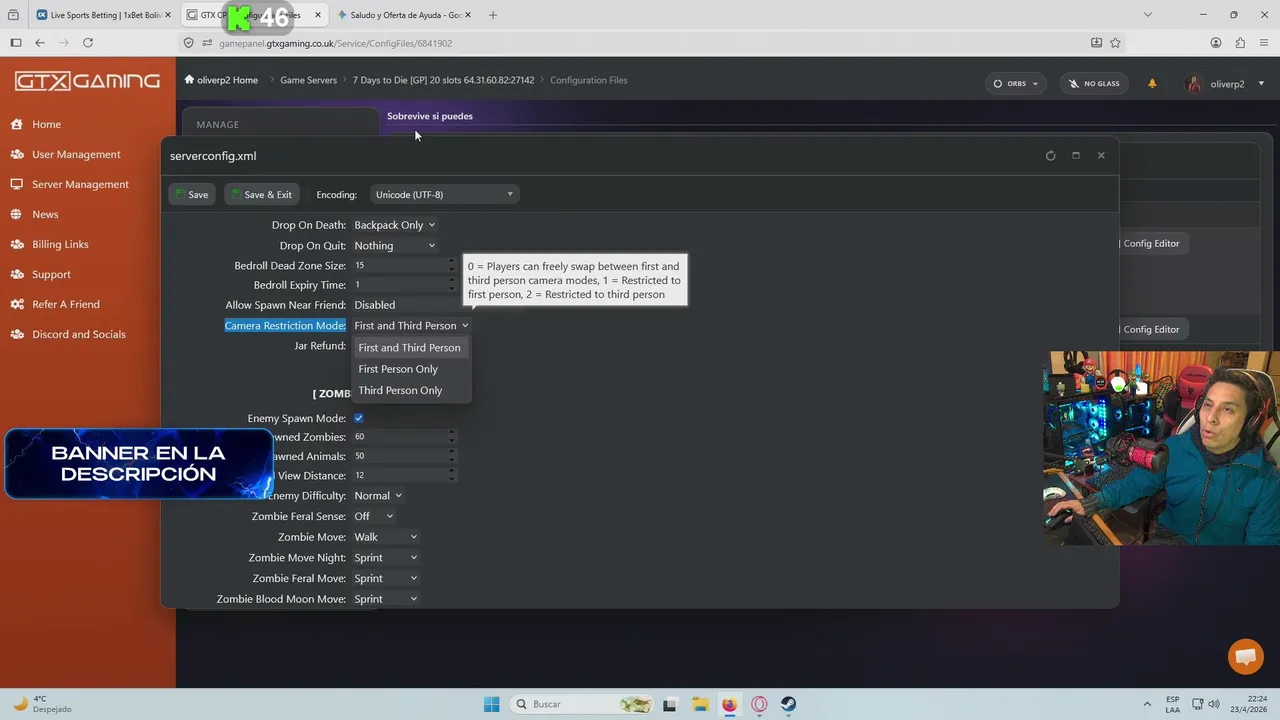Open Allow Spawn Near Friend dropdown

coord(404,305)
